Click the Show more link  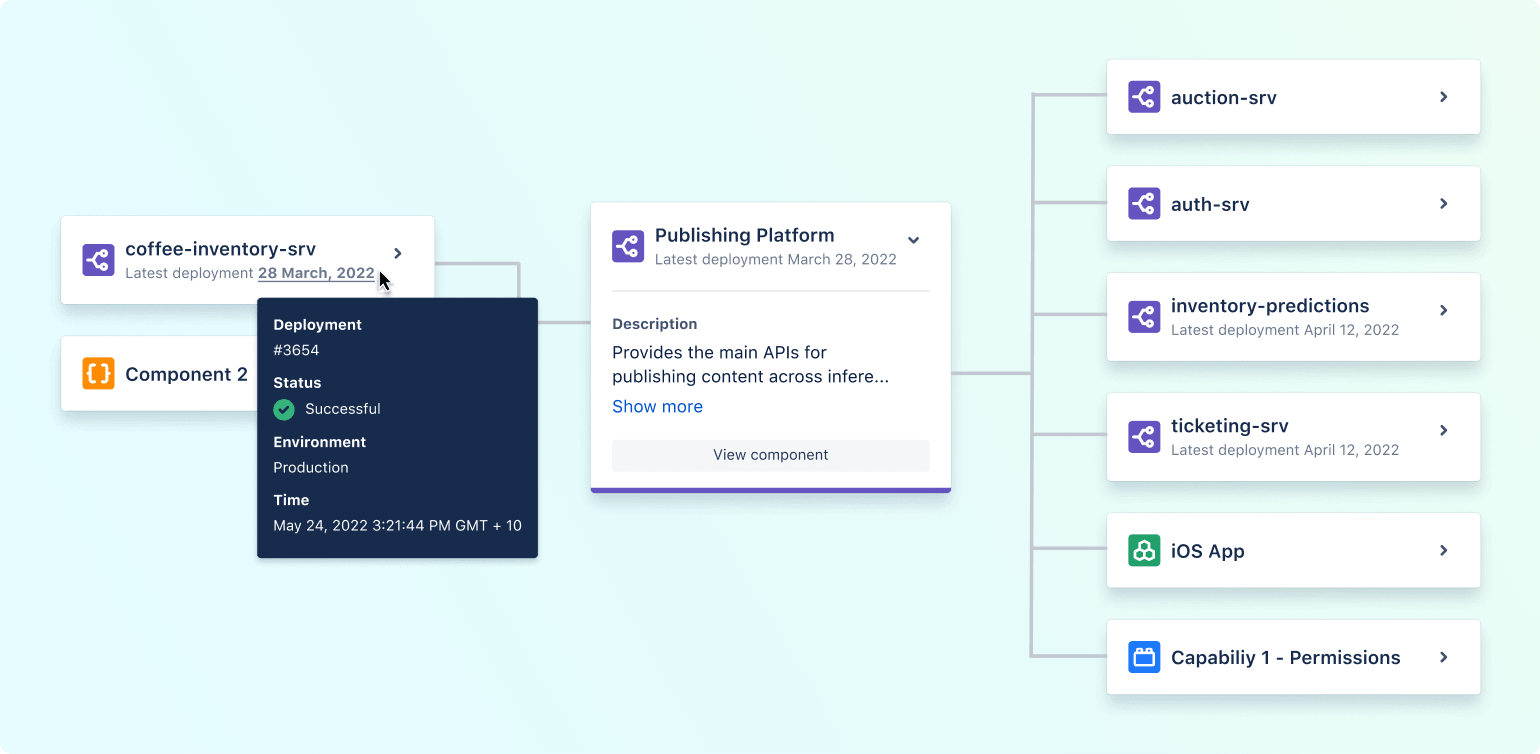[657, 406]
